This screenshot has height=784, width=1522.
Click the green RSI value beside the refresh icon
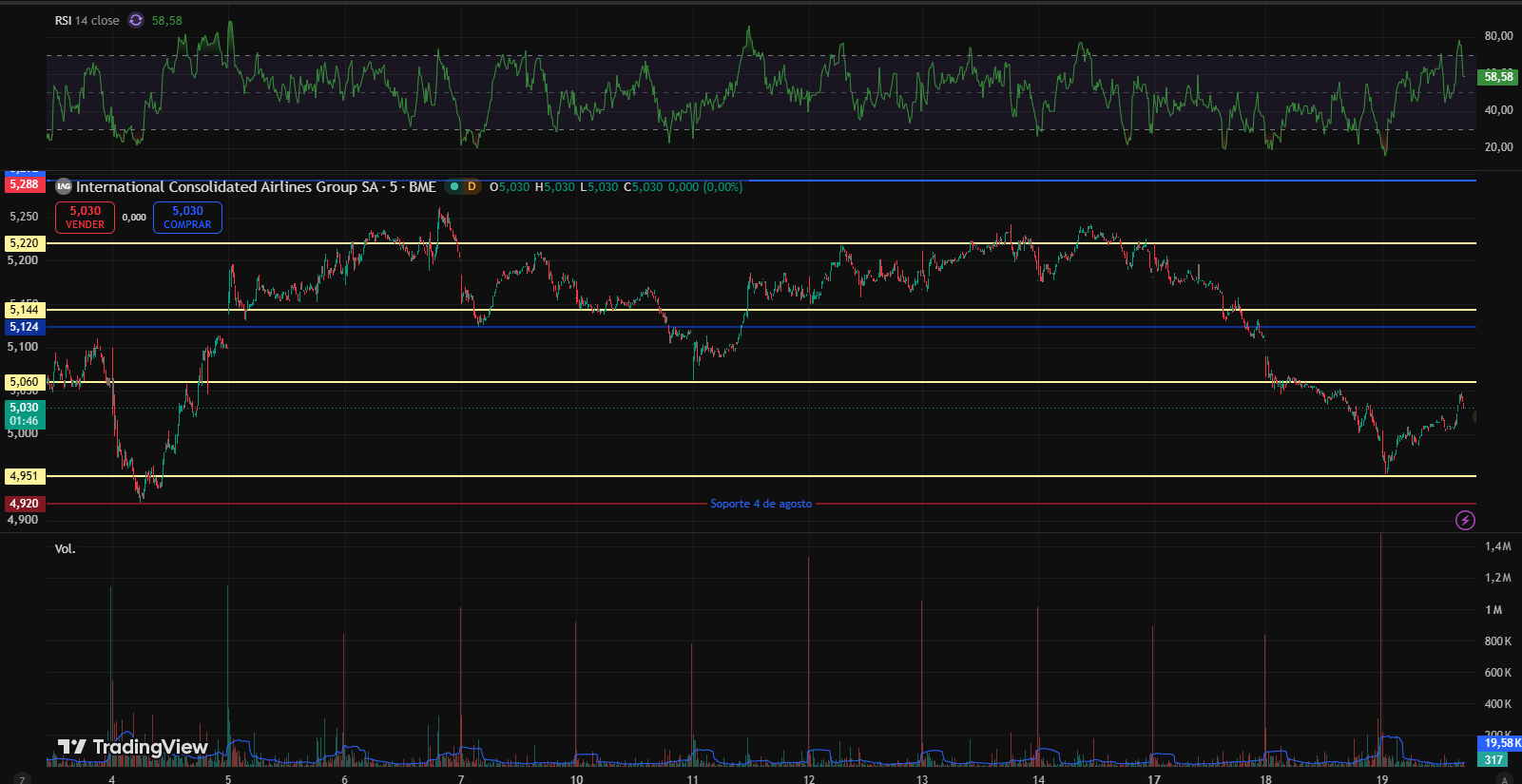click(167, 21)
